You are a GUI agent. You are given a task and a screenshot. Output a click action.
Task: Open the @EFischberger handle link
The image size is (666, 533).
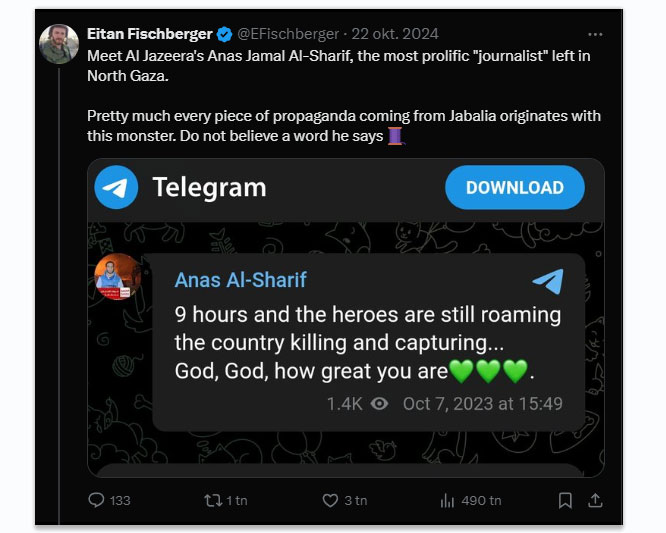[288, 35]
